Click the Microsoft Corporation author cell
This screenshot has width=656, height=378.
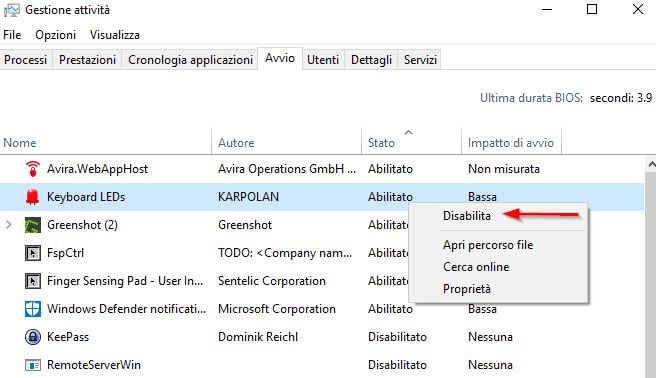click(x=277, y=309)
